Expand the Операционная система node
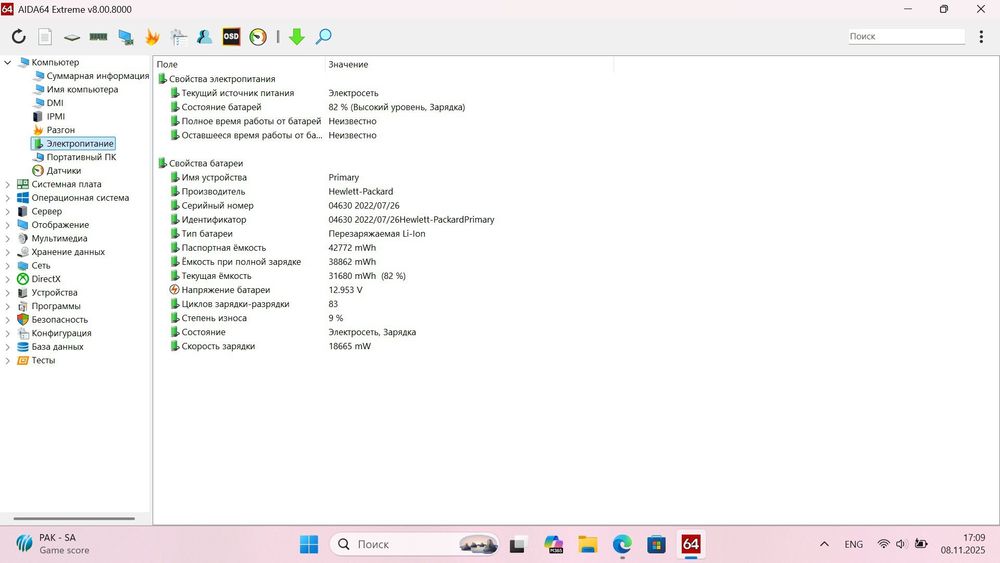 click(8, 198)
